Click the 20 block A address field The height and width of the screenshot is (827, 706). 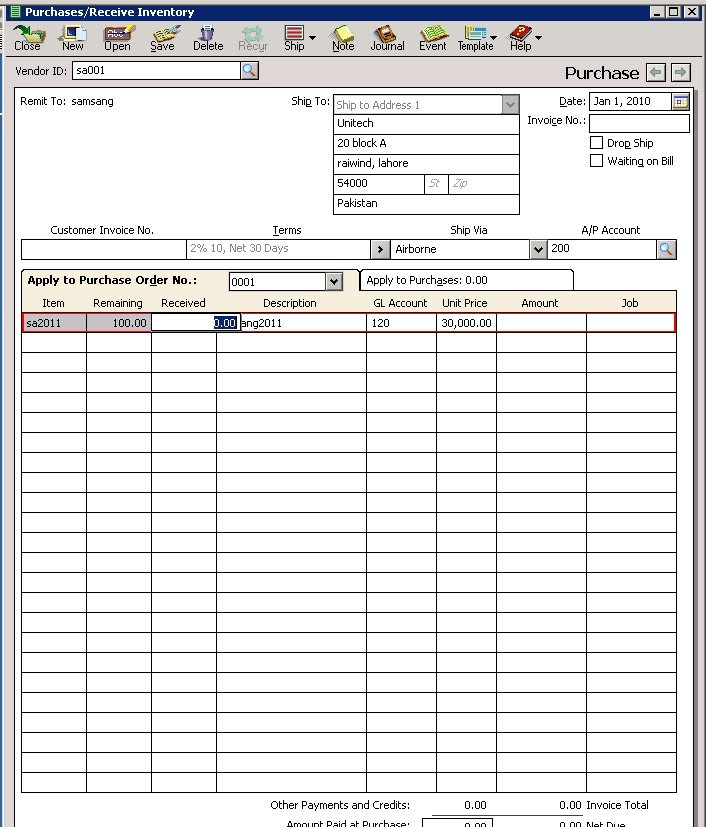(426, 144)
